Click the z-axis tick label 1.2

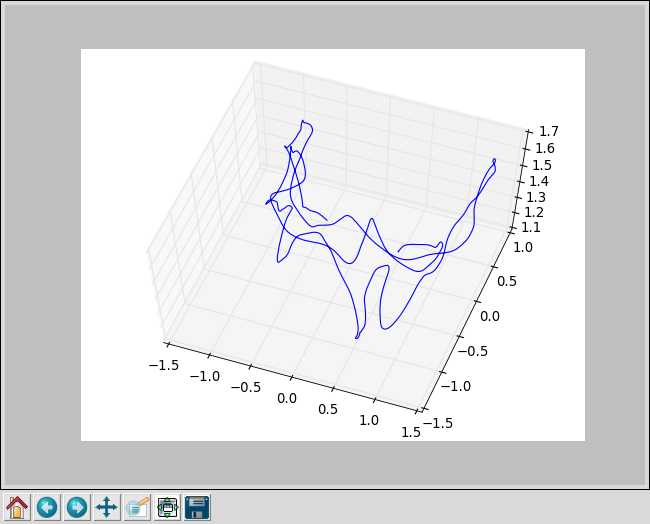(534, 212)
